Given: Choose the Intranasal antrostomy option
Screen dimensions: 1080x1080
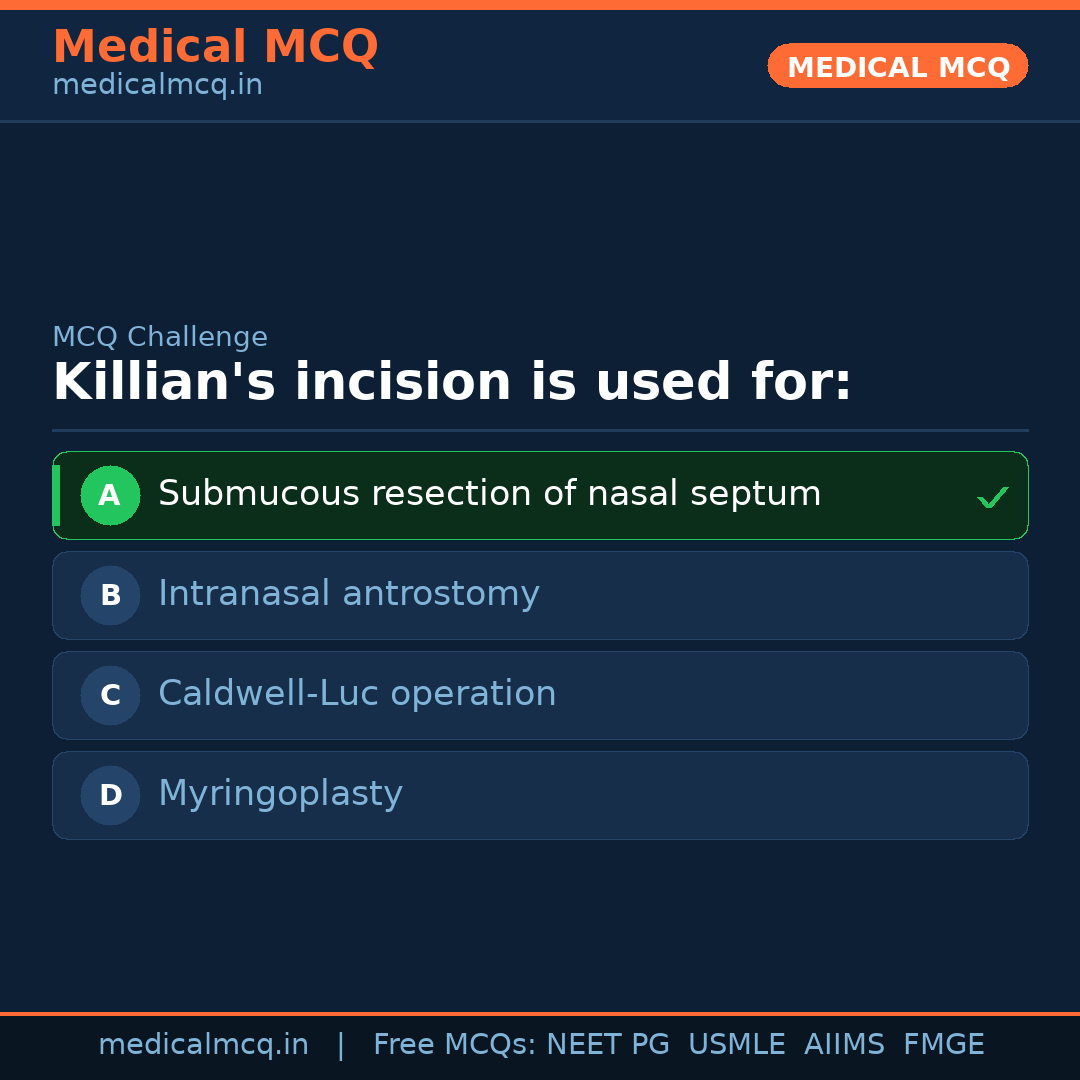Looking at the screenshot, I should [x=348, y=594].
